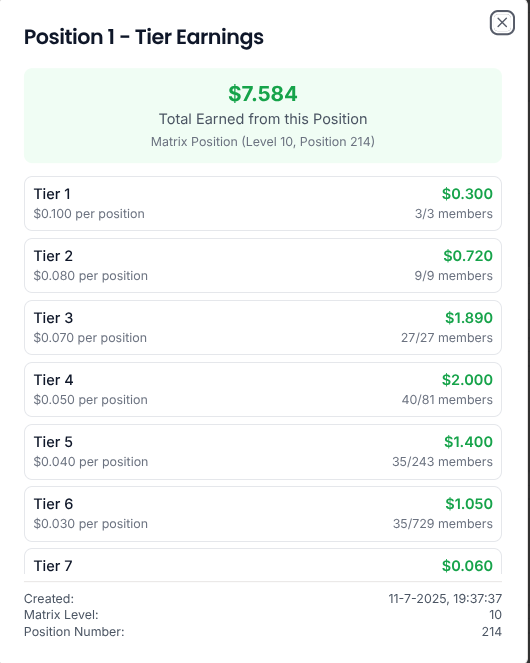Click the $1.050 amount in Tier 6
Screen dimensions: 530x663
pos(469,504)
